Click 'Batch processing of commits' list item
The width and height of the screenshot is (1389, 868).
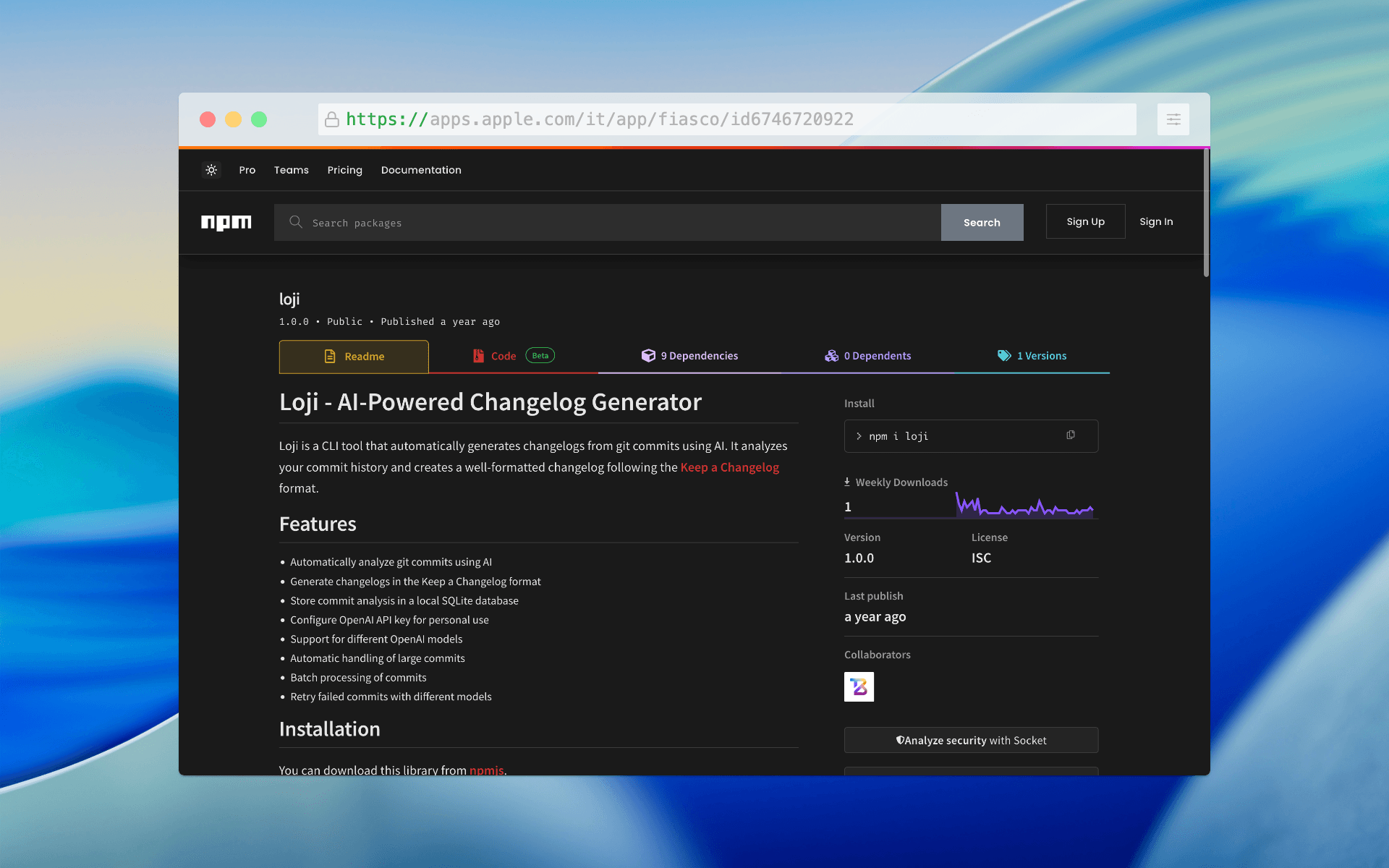click(358, 678)
